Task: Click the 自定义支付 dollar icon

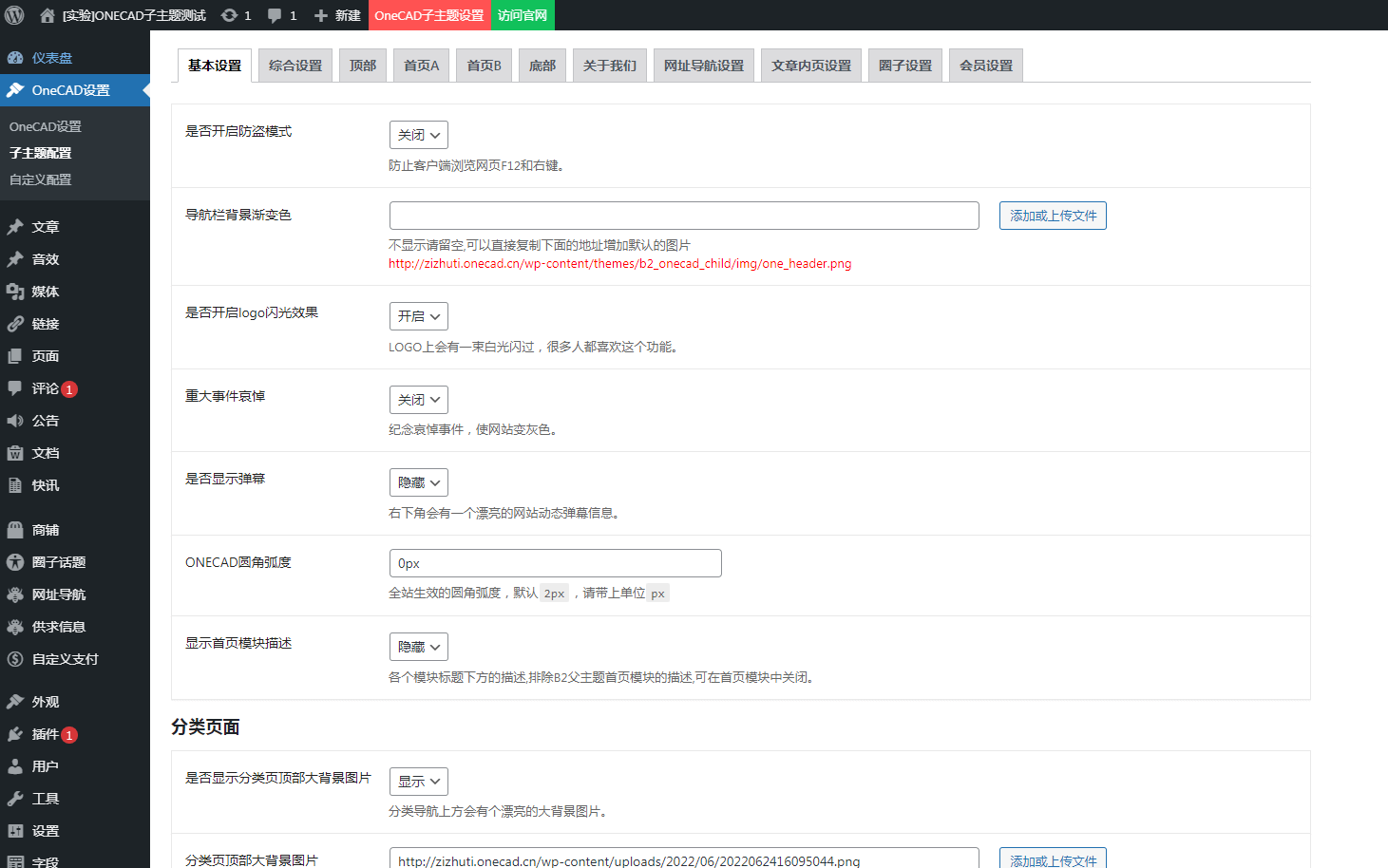Action: tap(15, 659)
